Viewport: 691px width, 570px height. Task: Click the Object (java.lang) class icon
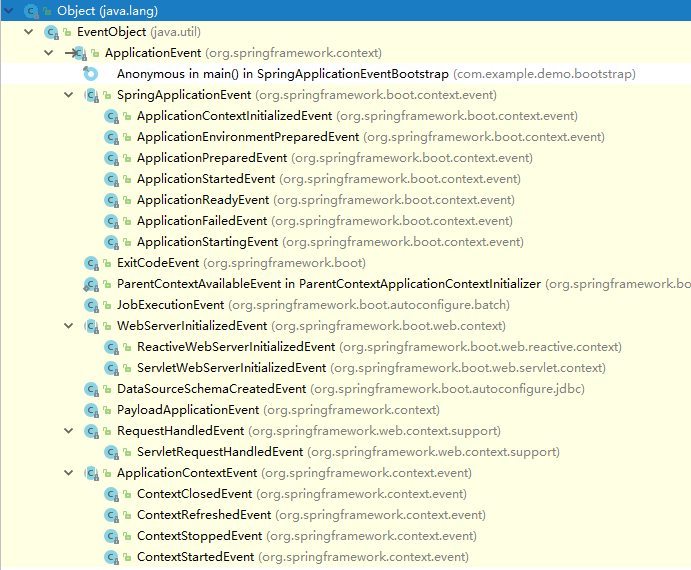click(x=31, y=11)
